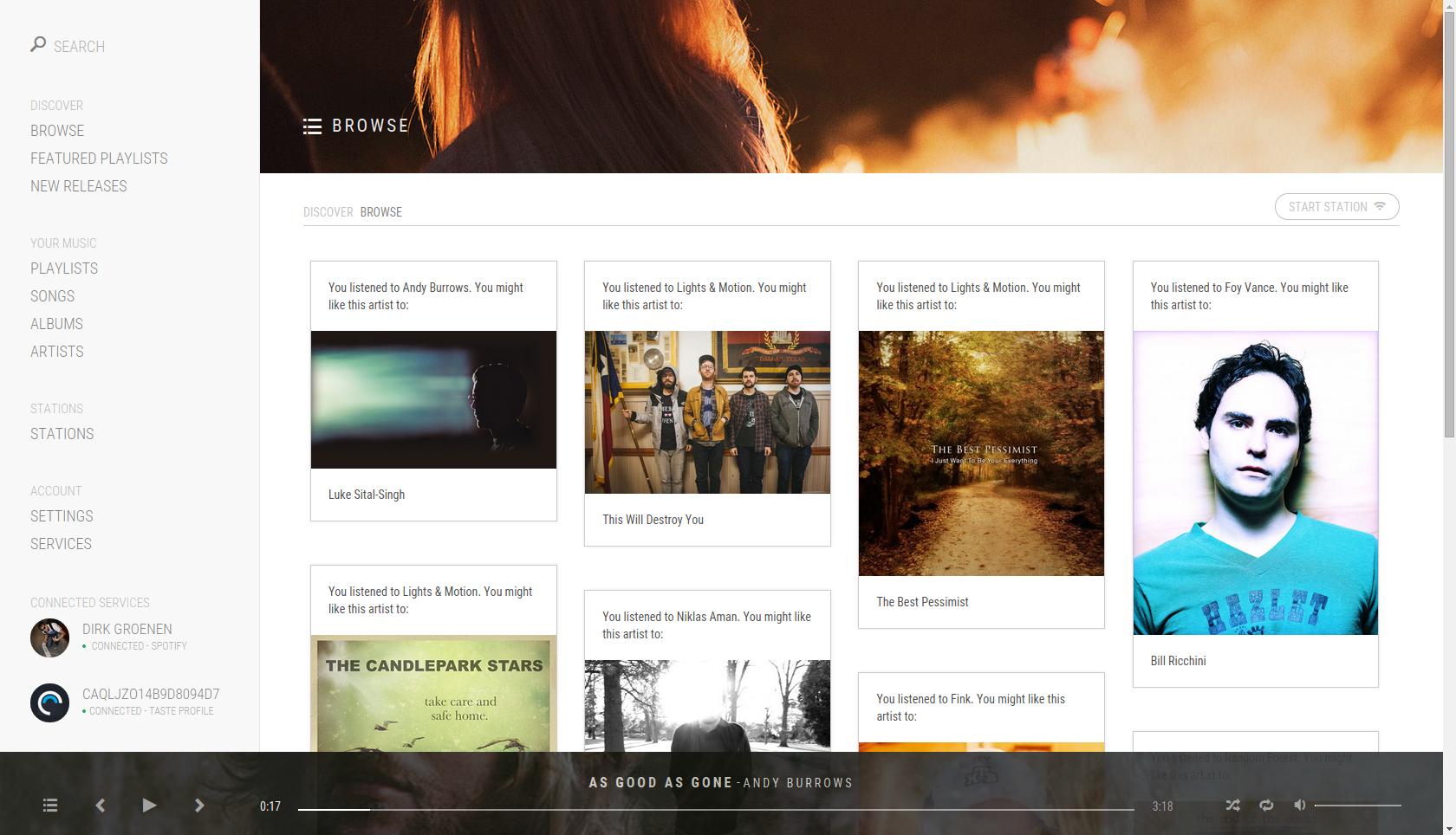Click The Best Pessimist name
The width and height of the screenshot is (1456, 835).
[922, 602]
